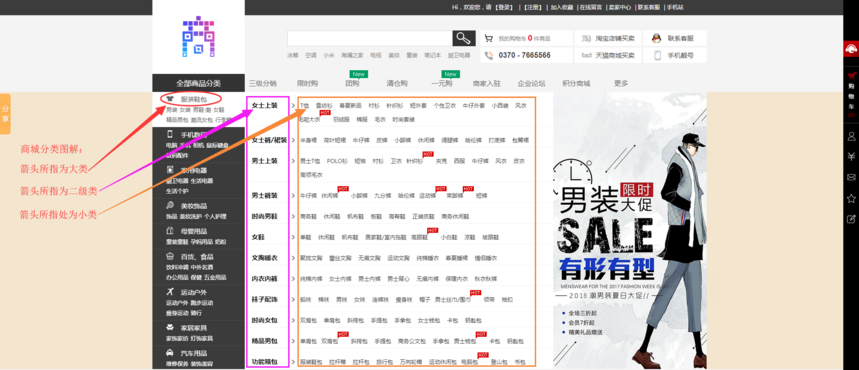Select the POLO衫 subcategory link
Viewport: 859px width, 370px height.
337,161
